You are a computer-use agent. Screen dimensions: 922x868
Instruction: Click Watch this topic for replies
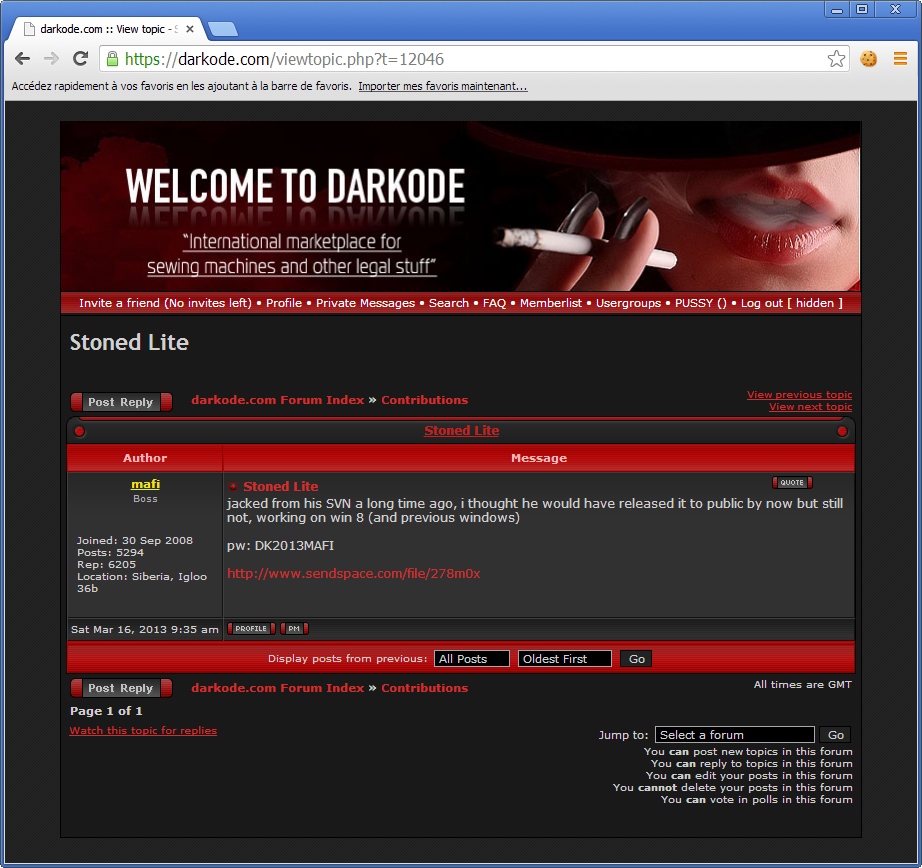(x=143, y=731)
